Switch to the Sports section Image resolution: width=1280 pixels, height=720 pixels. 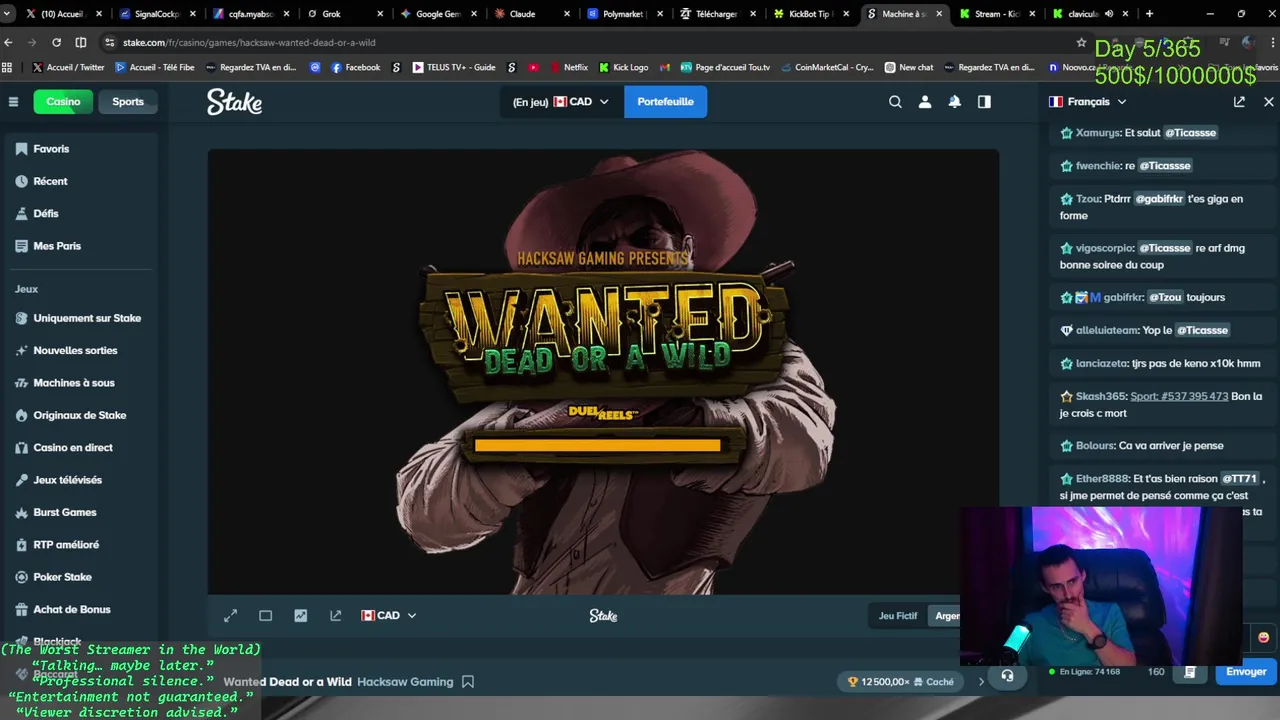click(128, 101)
